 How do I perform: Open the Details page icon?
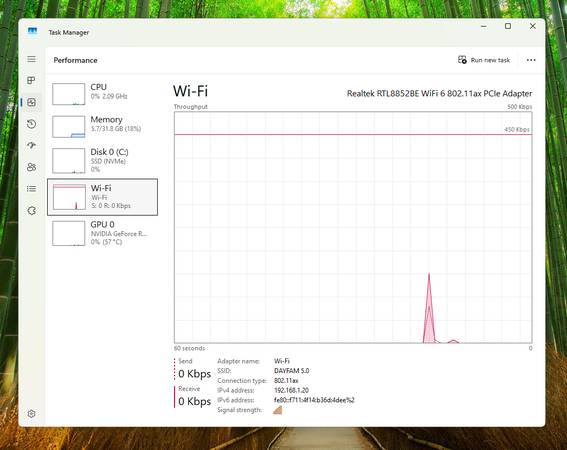[31, 189]
